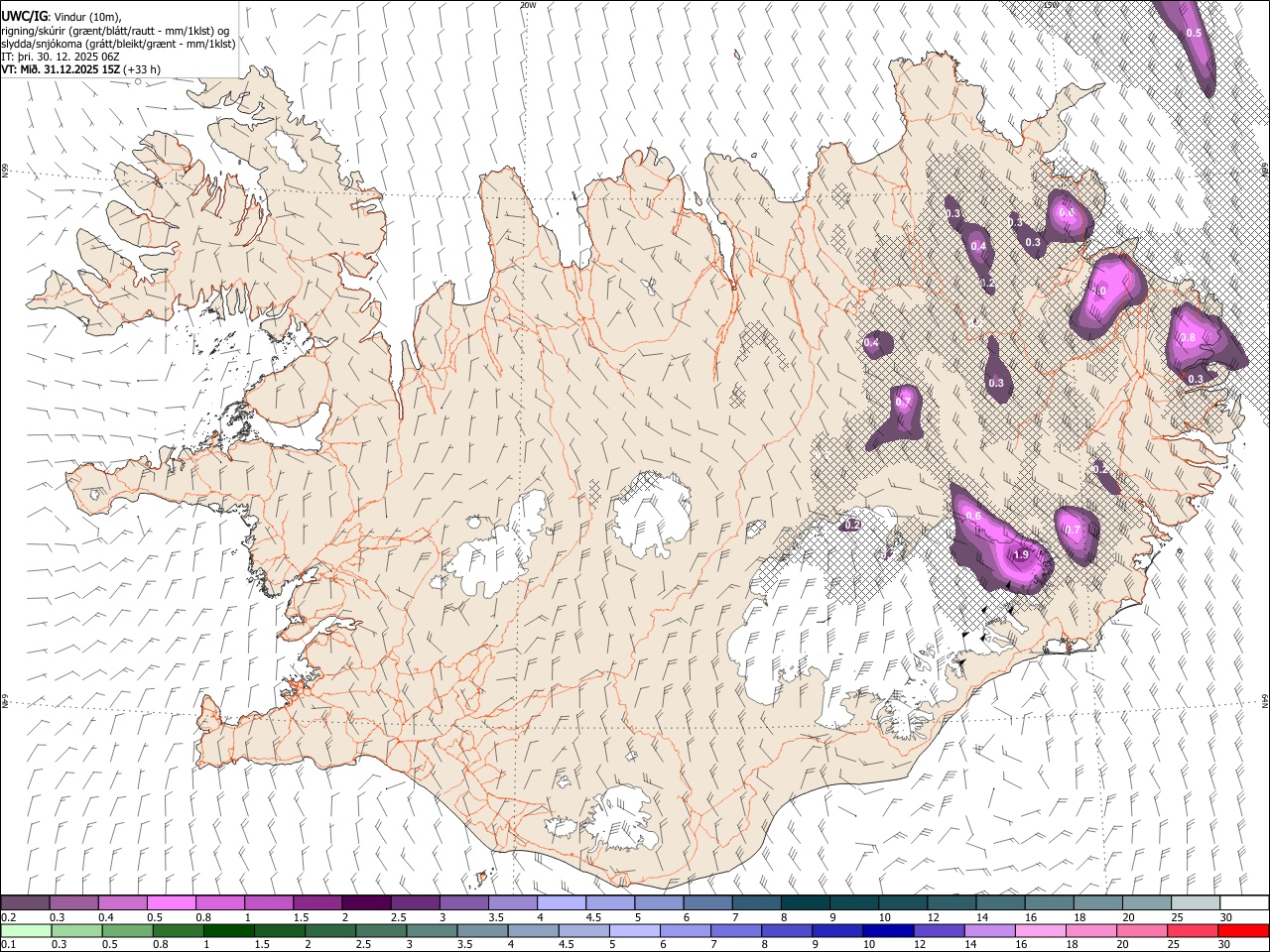This screenshot has height=952, width=1270.
Task: Pick the bright pink snow swatch above 0.5
Action: coord(171,903)
